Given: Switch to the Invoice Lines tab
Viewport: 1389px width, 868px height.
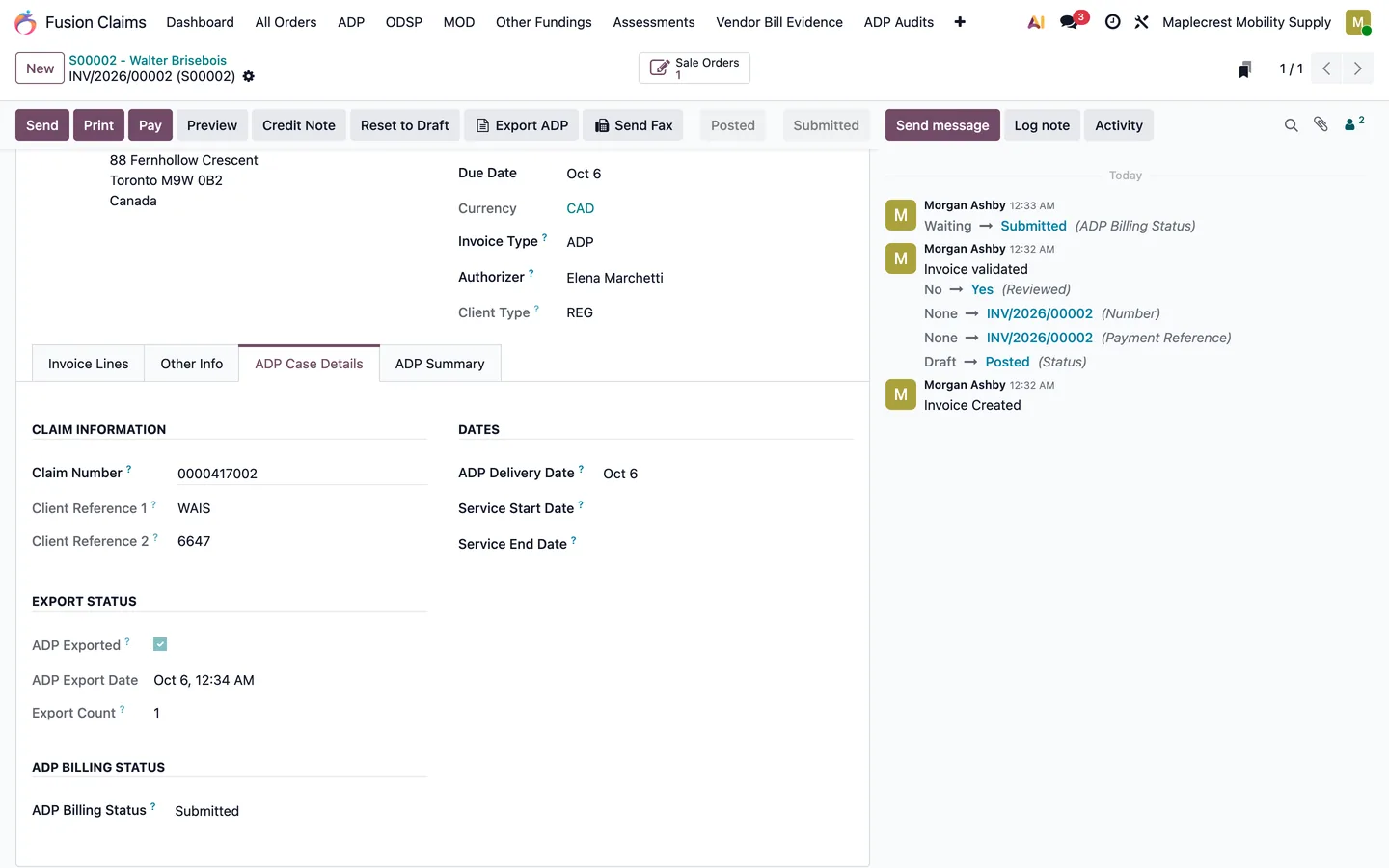Looking at the screenshot, I should click(x=89, y=364).
